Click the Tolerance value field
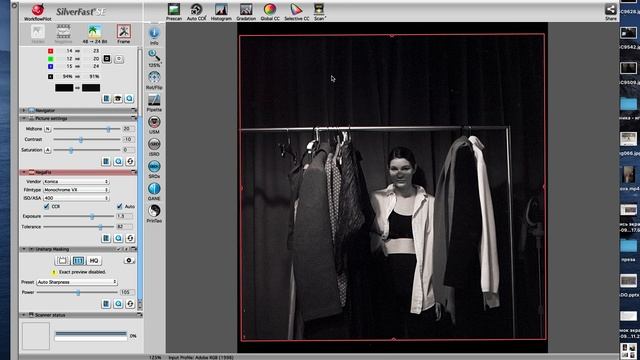The image size is (640, 360). tap(125, 227)
